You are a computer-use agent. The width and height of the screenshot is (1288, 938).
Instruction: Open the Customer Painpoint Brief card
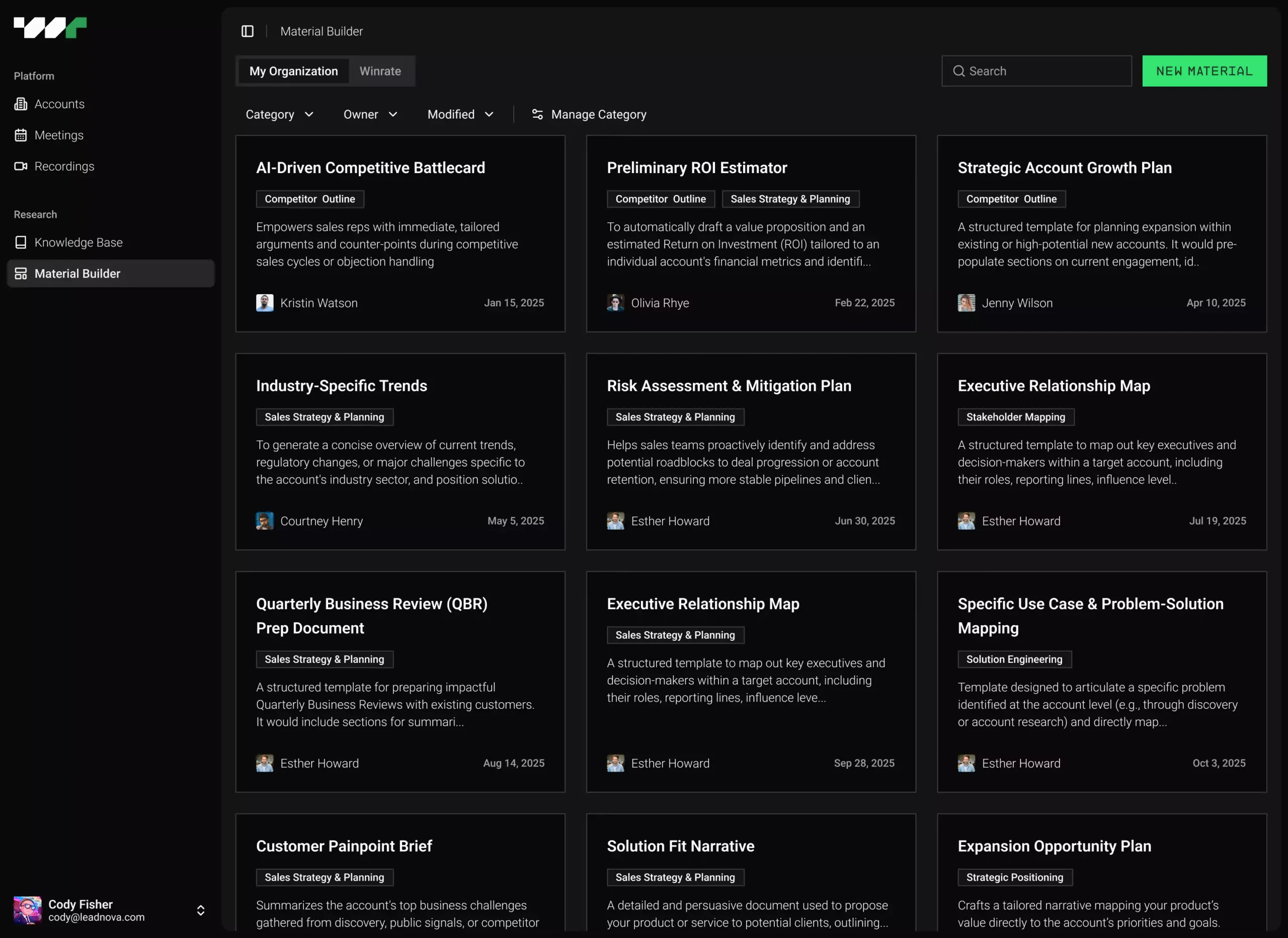pos(400,872)
